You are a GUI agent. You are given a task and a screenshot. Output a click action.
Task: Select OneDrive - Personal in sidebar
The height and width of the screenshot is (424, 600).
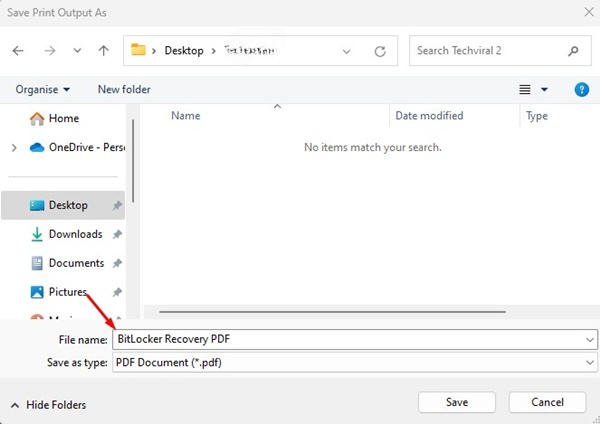pos(77,147)
